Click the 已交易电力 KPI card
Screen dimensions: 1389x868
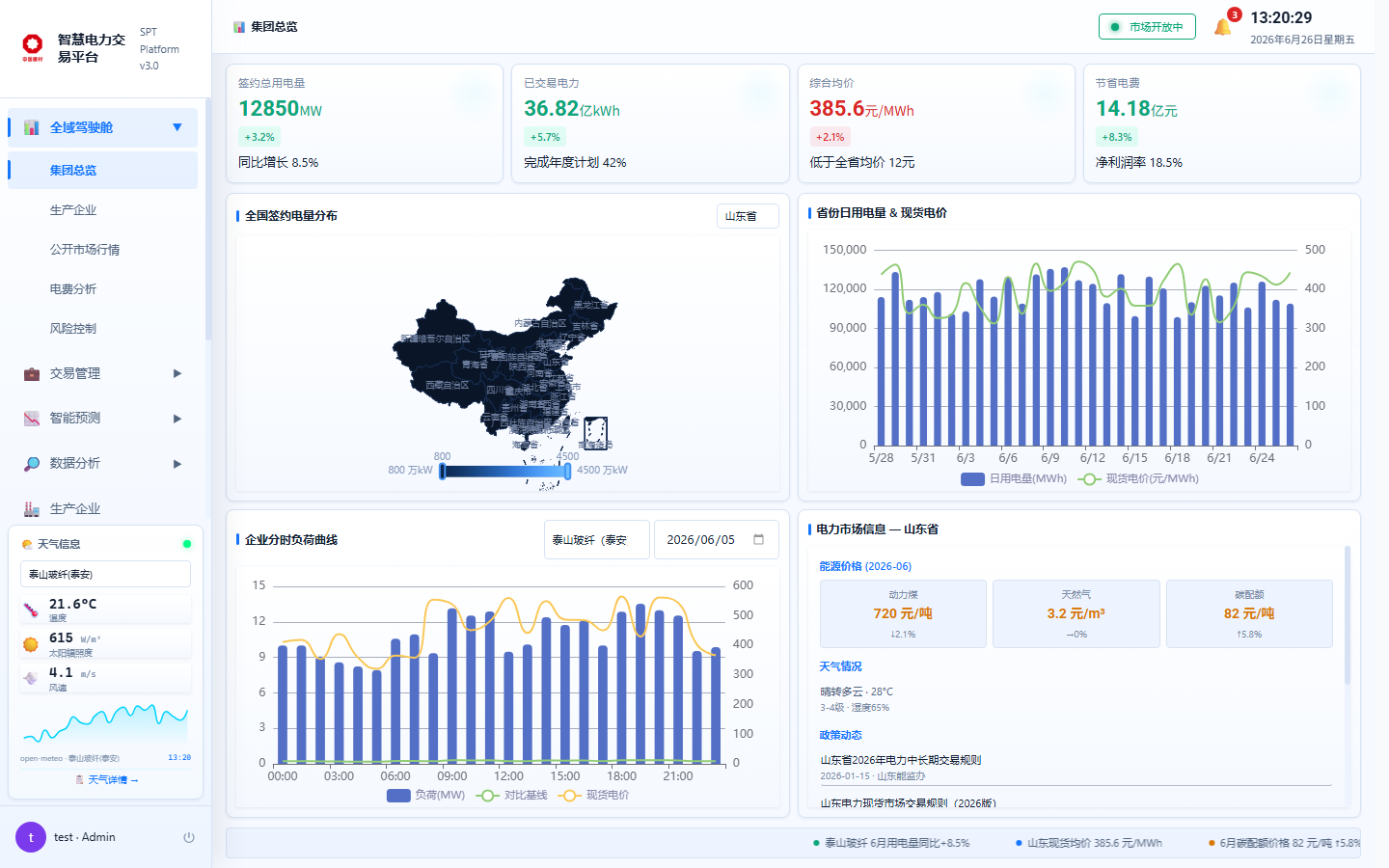tap(650, 123)
